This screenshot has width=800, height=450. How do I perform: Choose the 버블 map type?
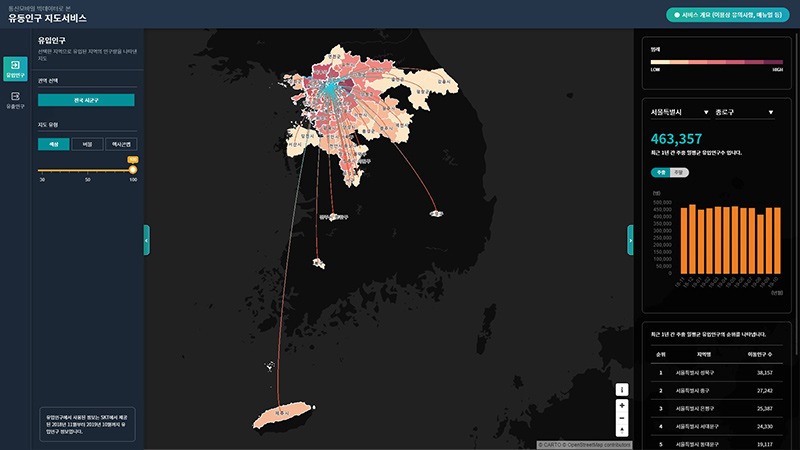[86, 144]
